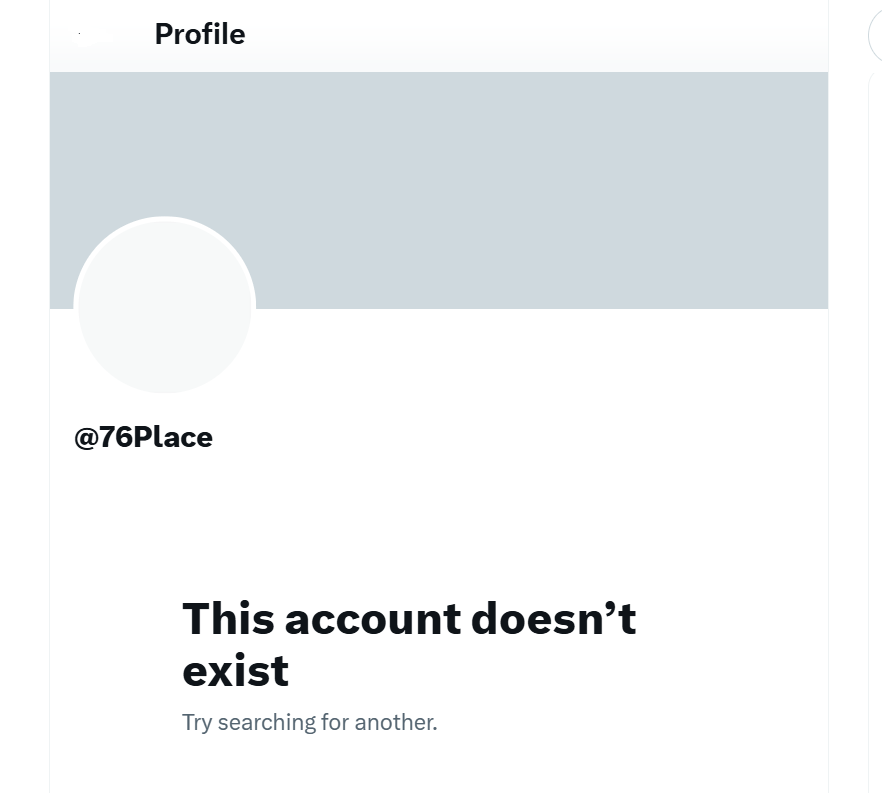Click the right sidebar panel edge
The image size is (882, 793).
tap(875, 400)
